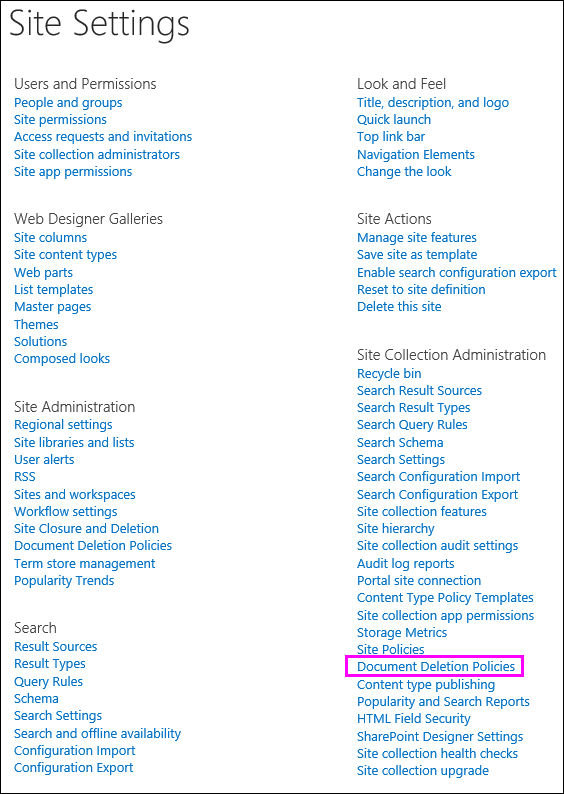The height and width of the screenshot is (794, 564).
Task: Open Search Query Rules
Action: (x=412, y=425)
